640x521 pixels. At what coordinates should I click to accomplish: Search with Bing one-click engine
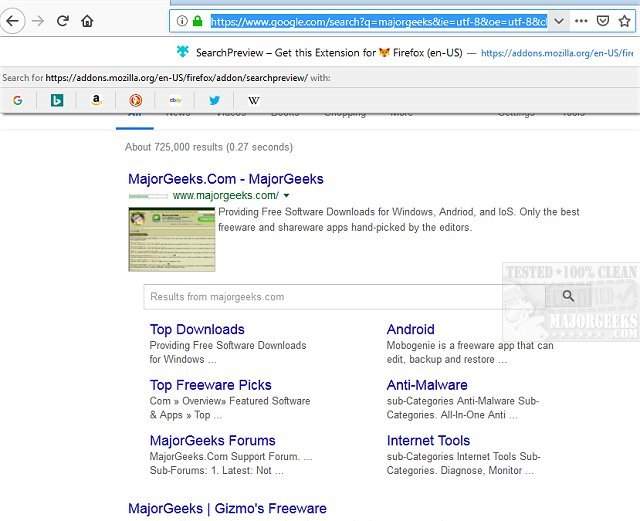point(57,100)
